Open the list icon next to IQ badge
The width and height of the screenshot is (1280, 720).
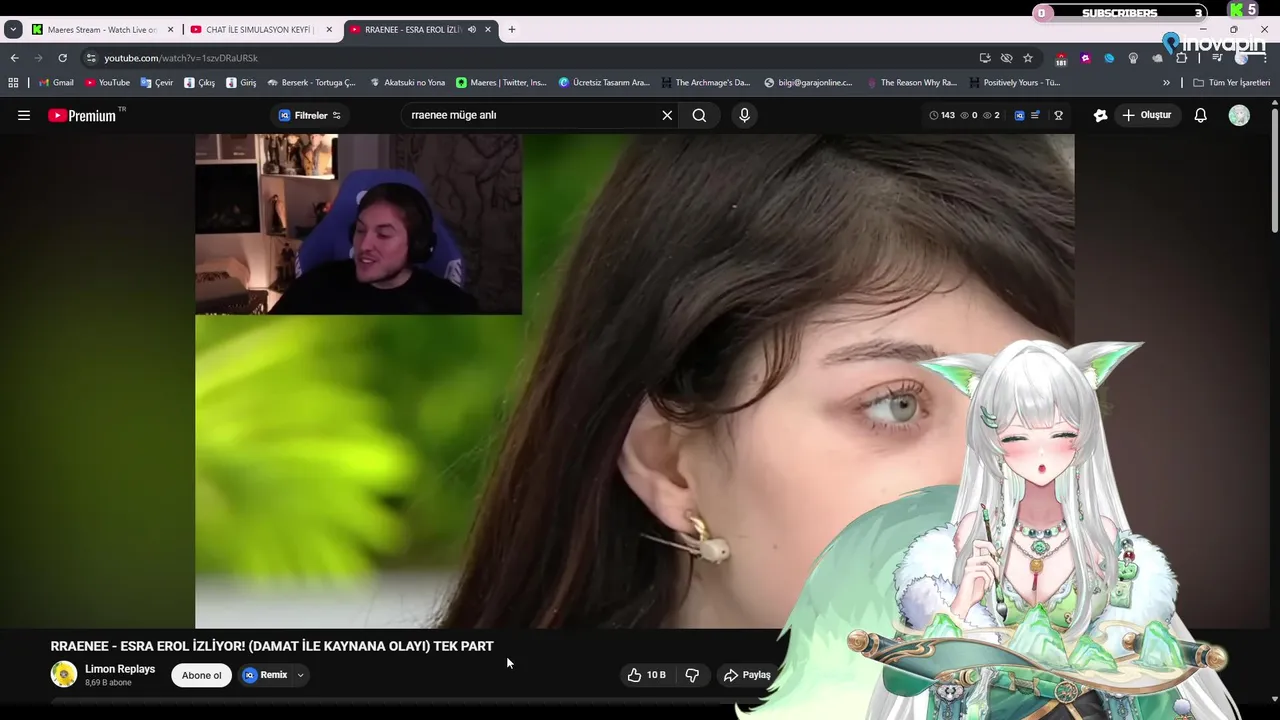click(x=1036, y=115)
